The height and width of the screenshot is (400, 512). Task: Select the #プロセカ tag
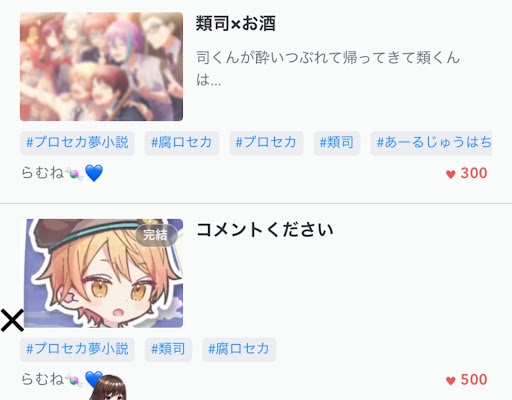click(266, 143)
